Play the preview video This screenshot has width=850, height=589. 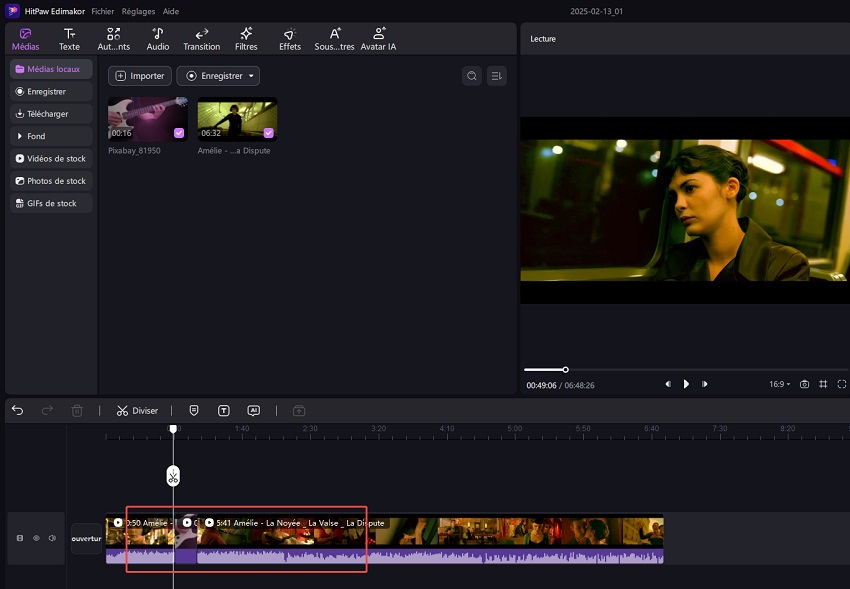(686, 384)
